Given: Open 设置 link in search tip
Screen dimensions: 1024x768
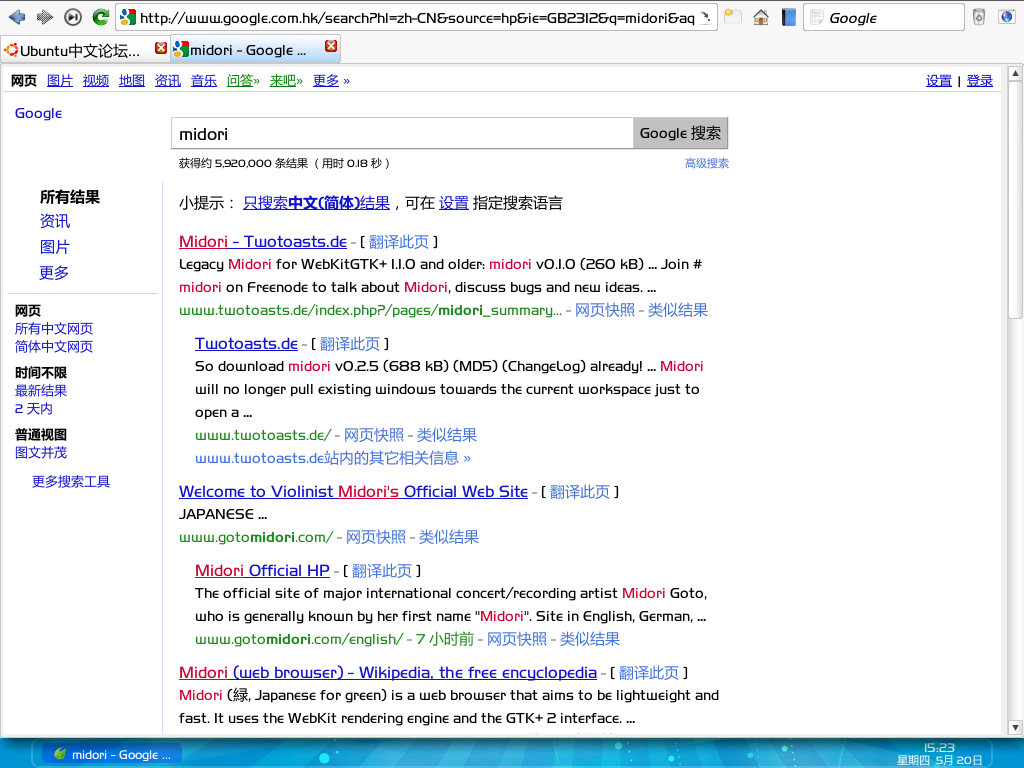Looking at the screenshot, I should 454,203.
